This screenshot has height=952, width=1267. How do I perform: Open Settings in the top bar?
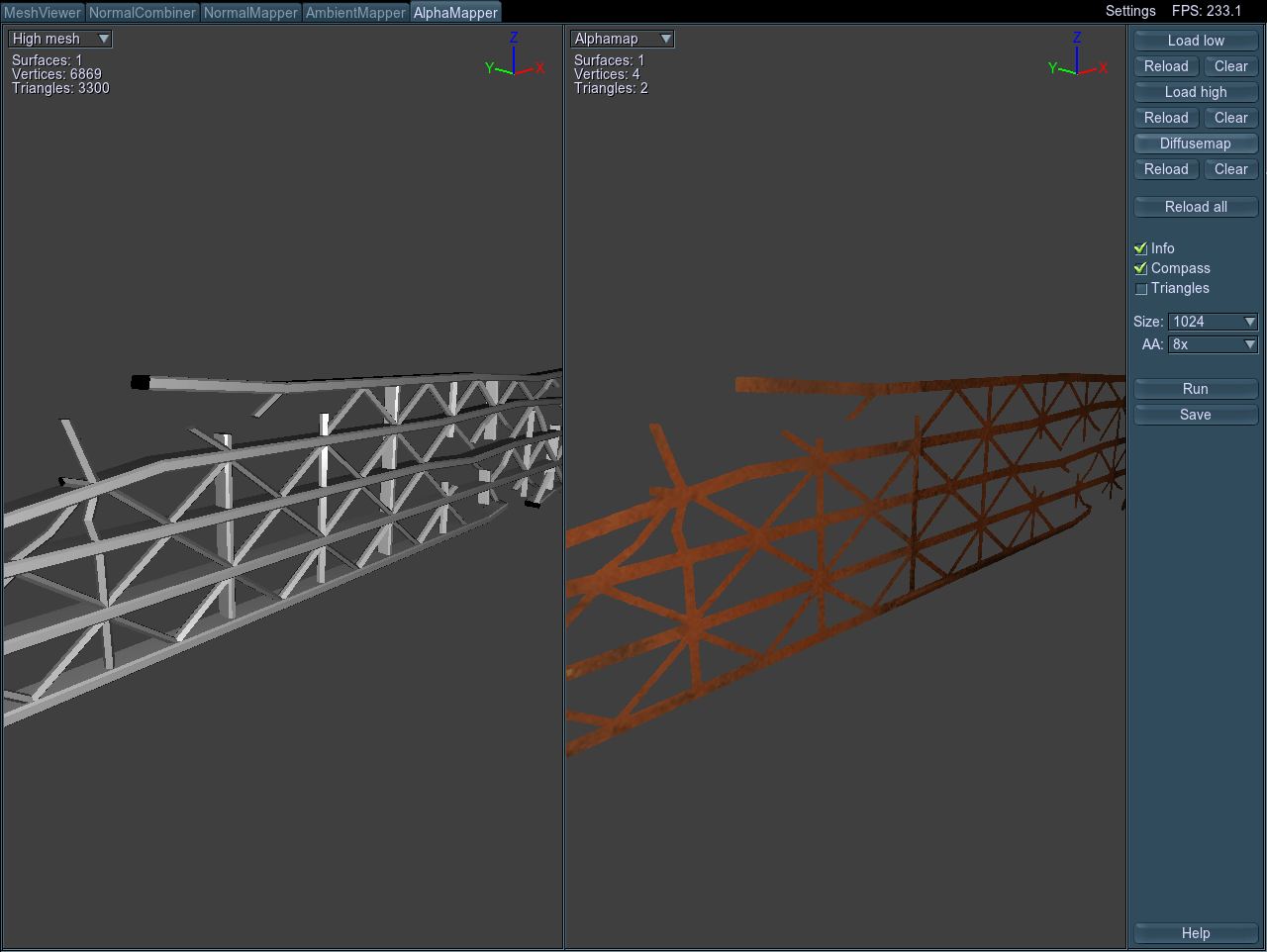[1130, 11]
